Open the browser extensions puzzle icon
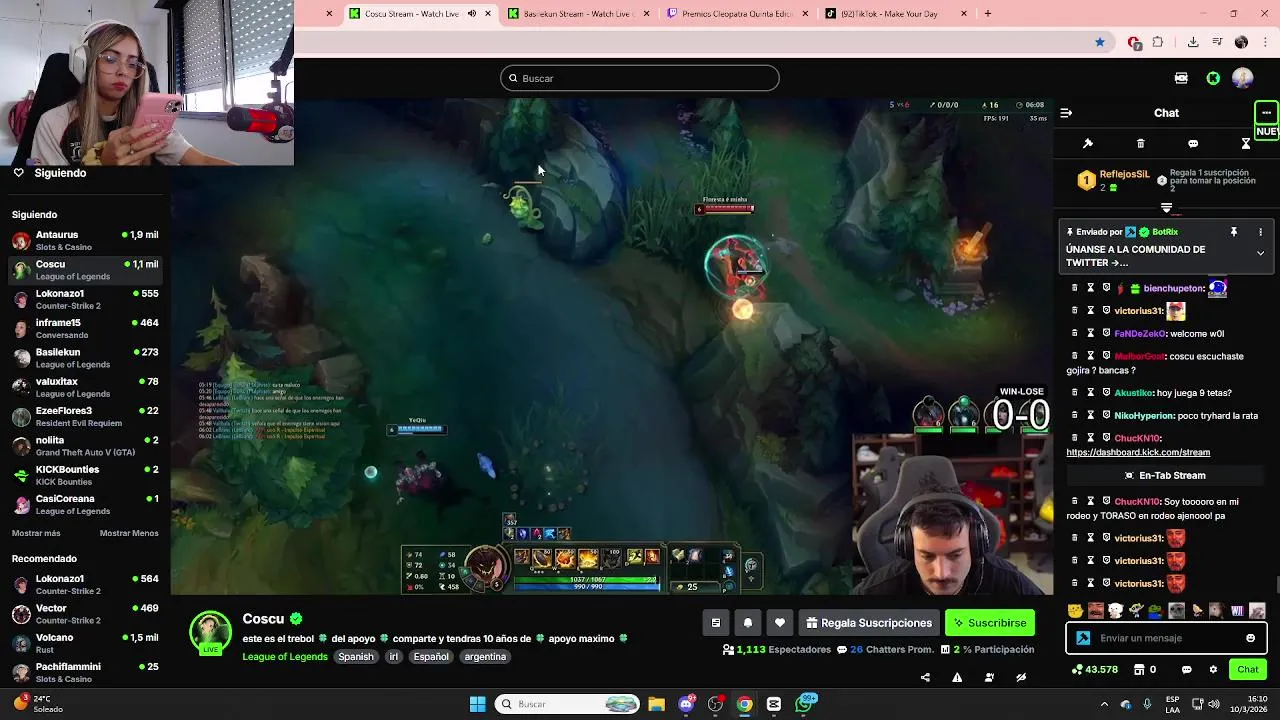Image resolution: width=1280 pixels, height=720 pixels. click(x=1158, y=42)
